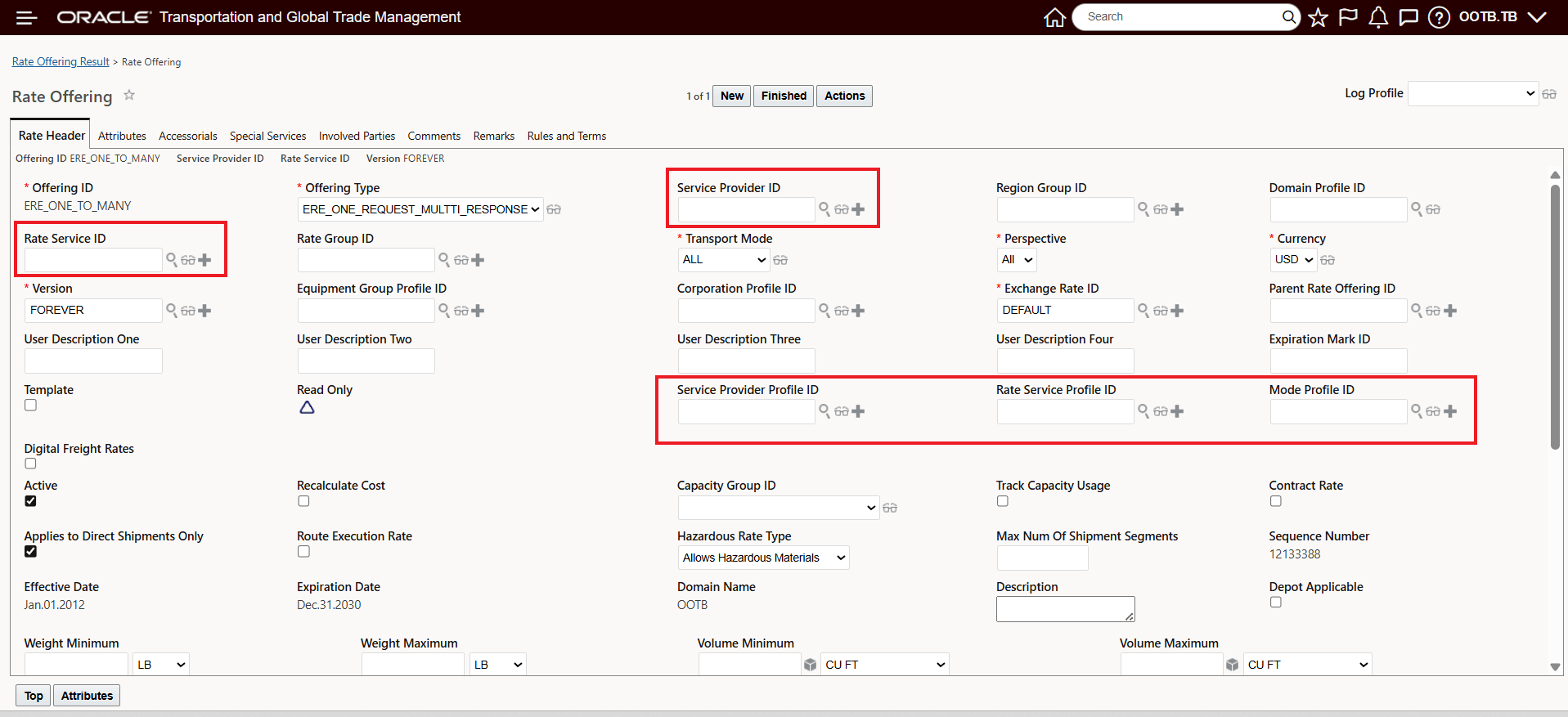Open Favorites star in header
The height and width of the screenshot is (717, 1568).
(x=1318, y=17)
